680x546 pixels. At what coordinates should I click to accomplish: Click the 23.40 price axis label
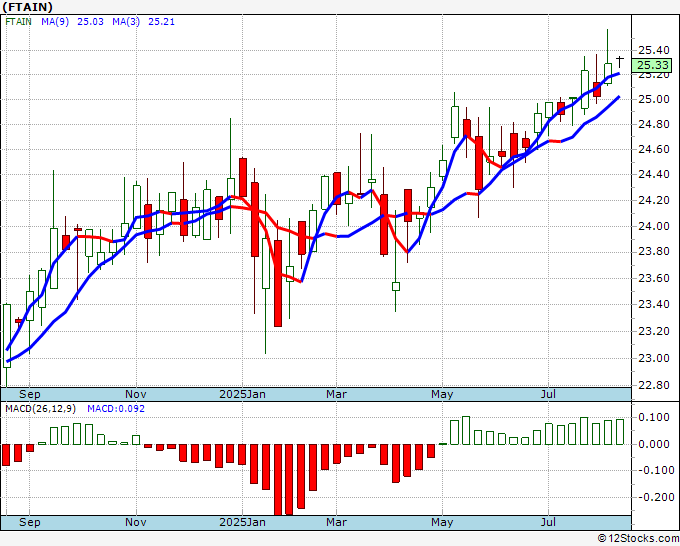click(x=654, y=304)
